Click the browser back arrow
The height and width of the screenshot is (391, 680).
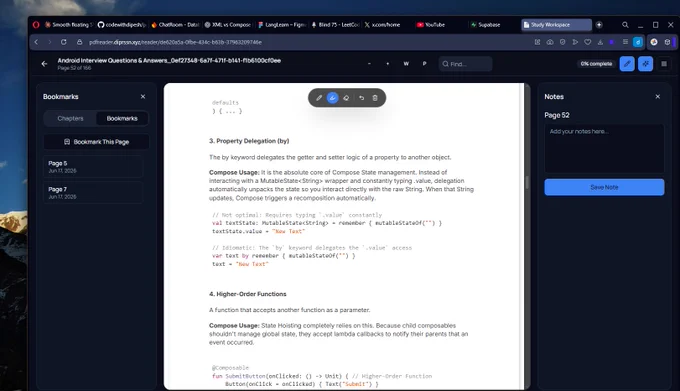pyautogui.click(x=36, y=42)
